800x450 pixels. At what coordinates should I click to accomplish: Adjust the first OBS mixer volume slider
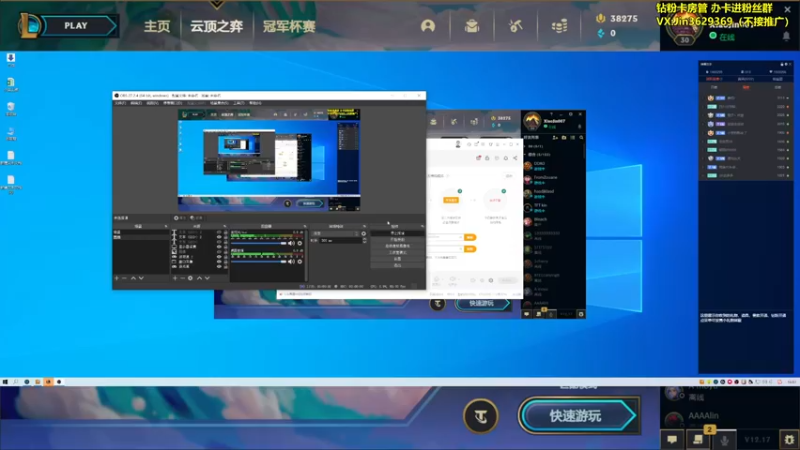259,243
